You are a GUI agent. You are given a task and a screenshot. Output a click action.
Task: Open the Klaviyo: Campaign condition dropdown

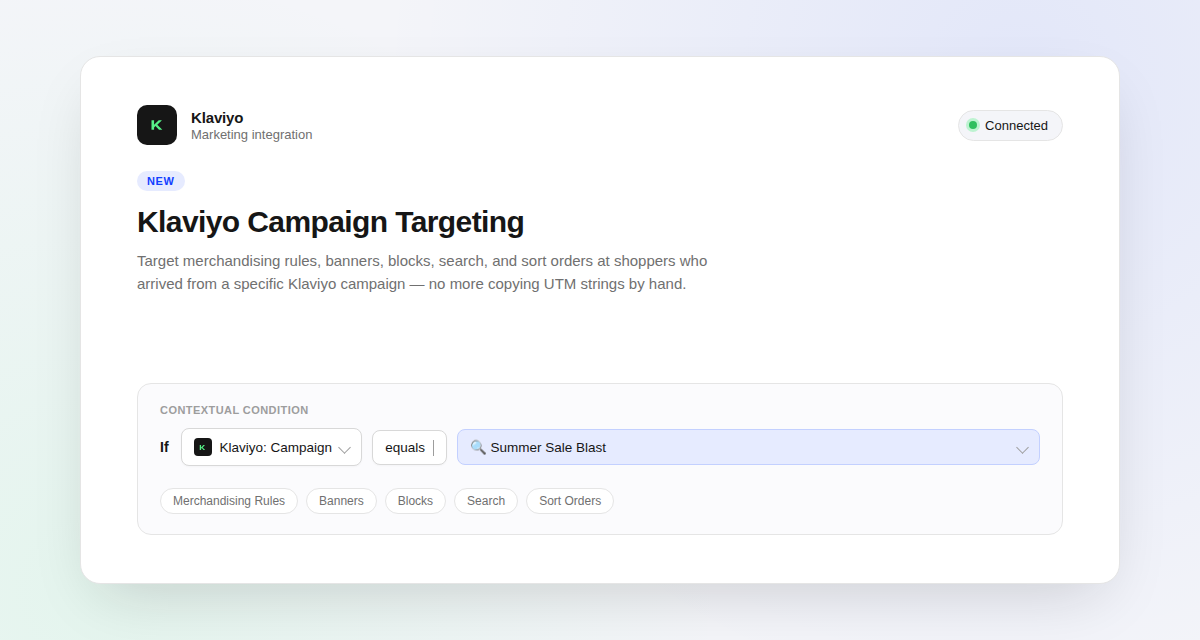(271, 447)
